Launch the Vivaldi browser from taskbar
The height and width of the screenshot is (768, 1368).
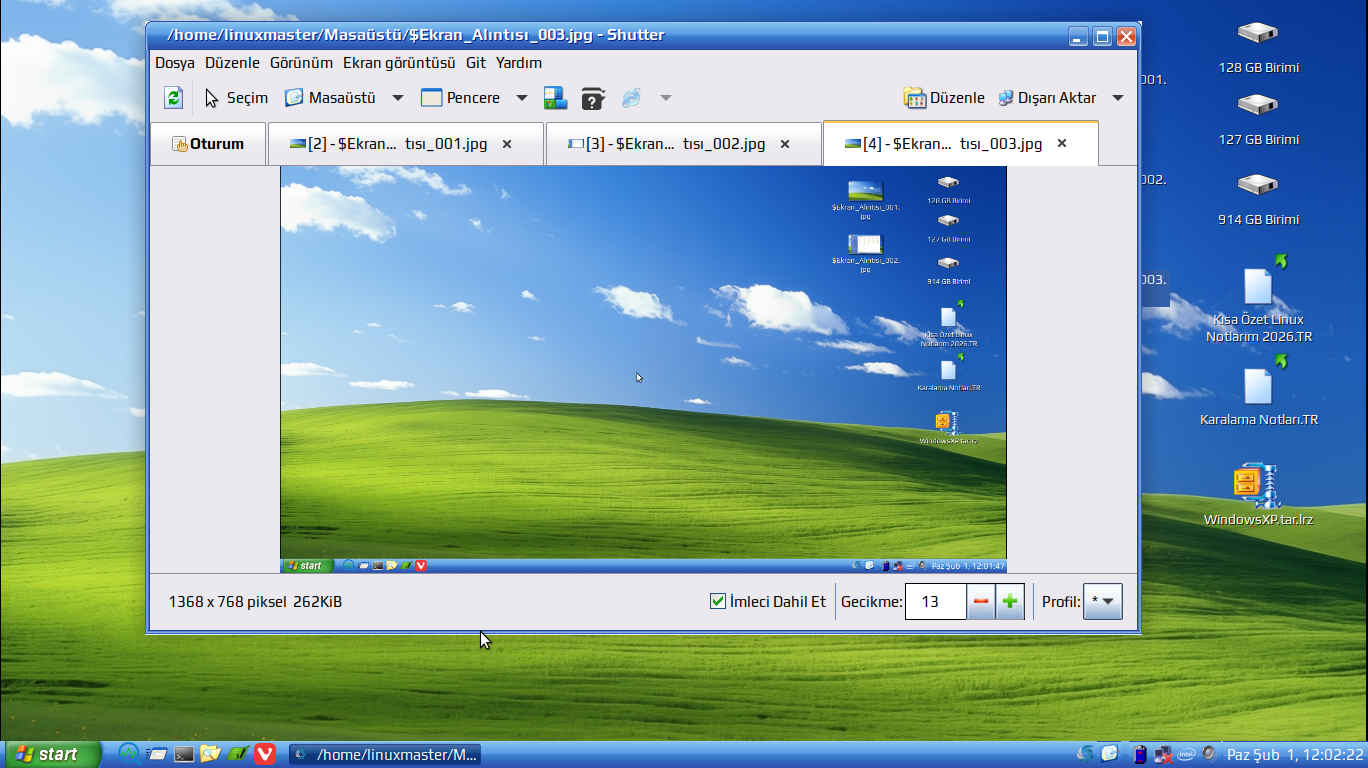[265, 754]
